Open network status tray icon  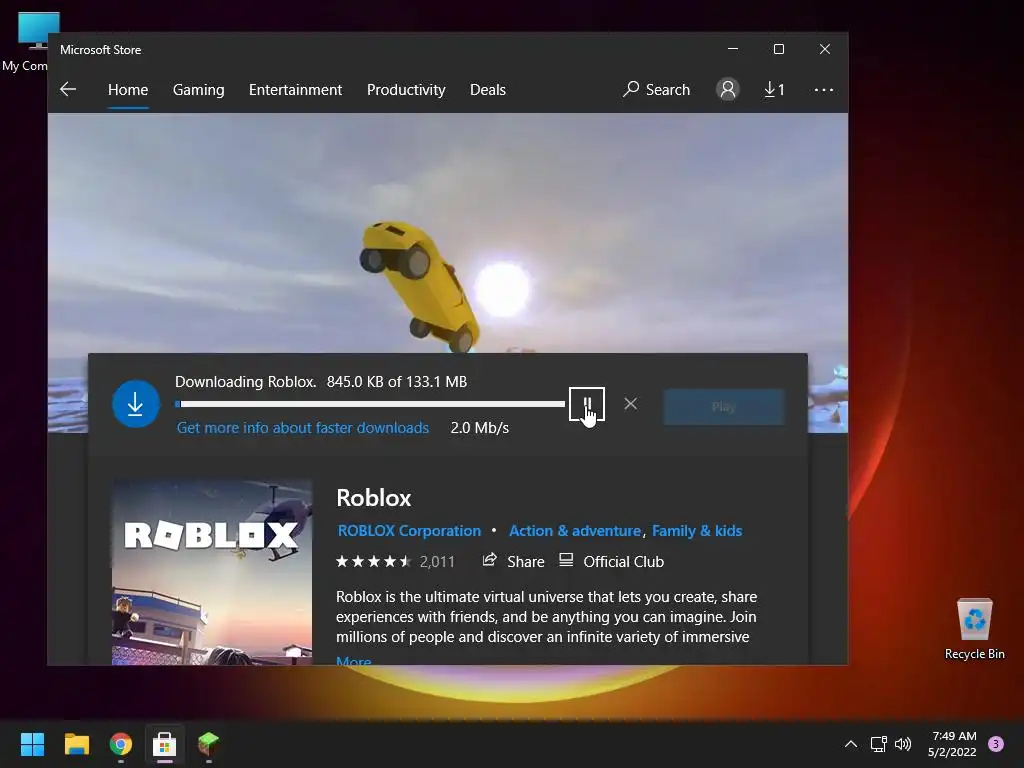pyautogui.click(x=878, y=744)
